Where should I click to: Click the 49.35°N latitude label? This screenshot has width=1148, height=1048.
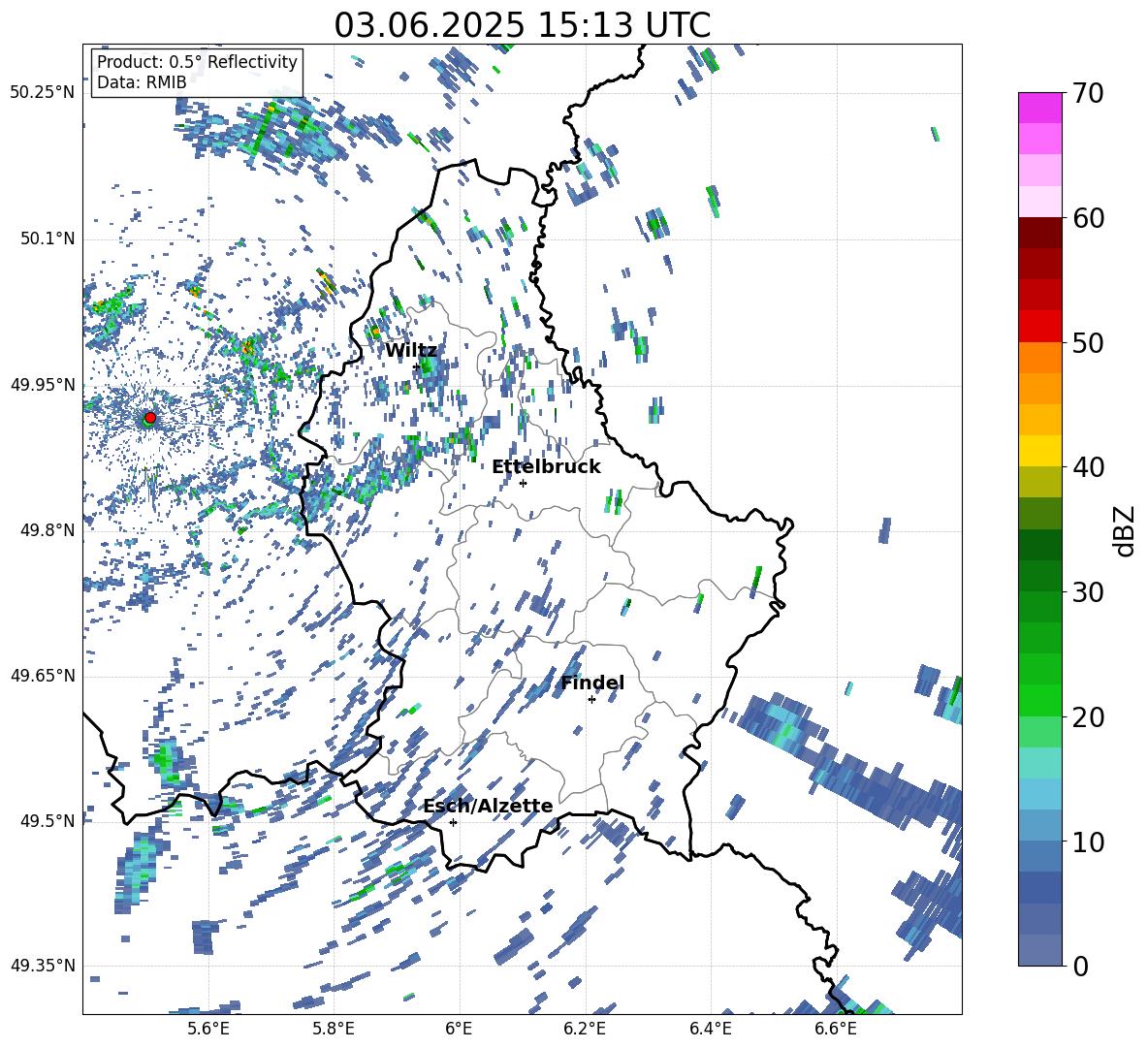(43, 966)
